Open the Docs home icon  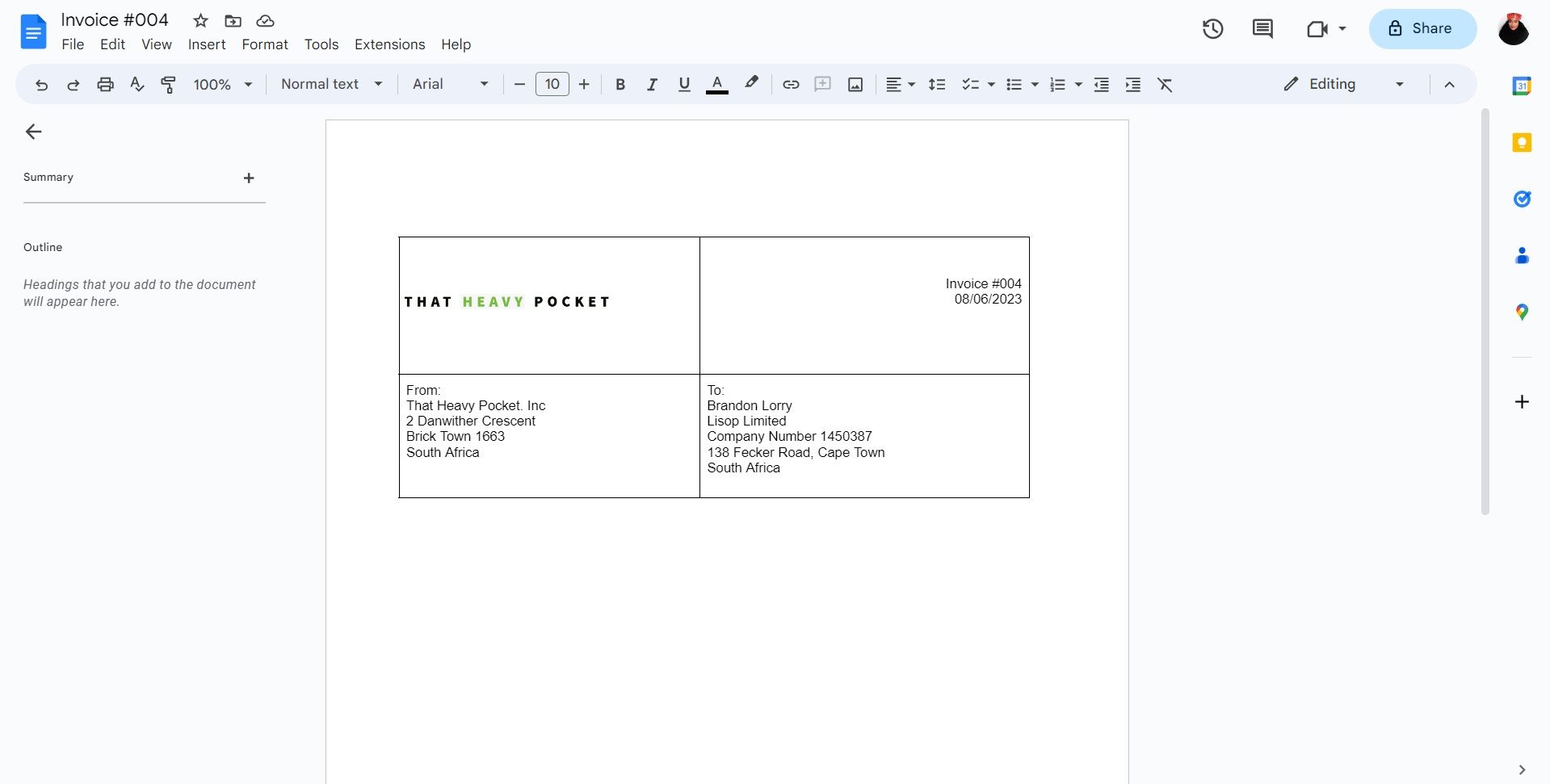click(33, 32)
